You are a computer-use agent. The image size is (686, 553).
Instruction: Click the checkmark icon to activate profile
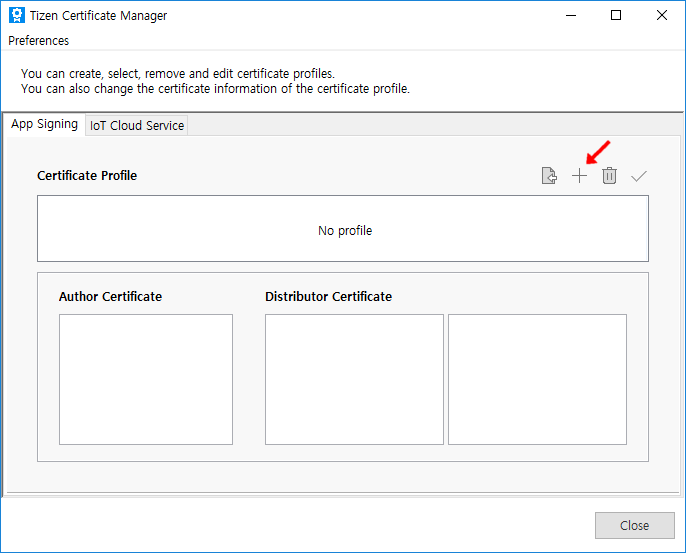[x=639, y=176]
